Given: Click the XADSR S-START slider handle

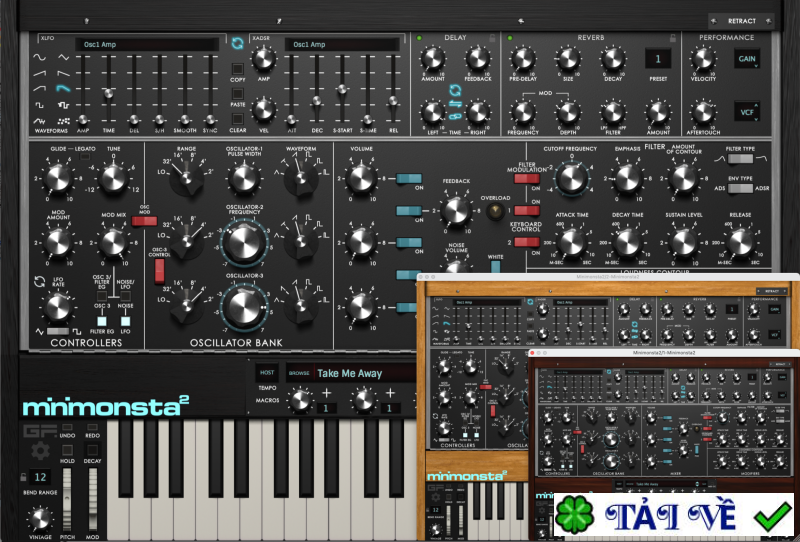Looking at the screenshot, I should tap(342, 89).
